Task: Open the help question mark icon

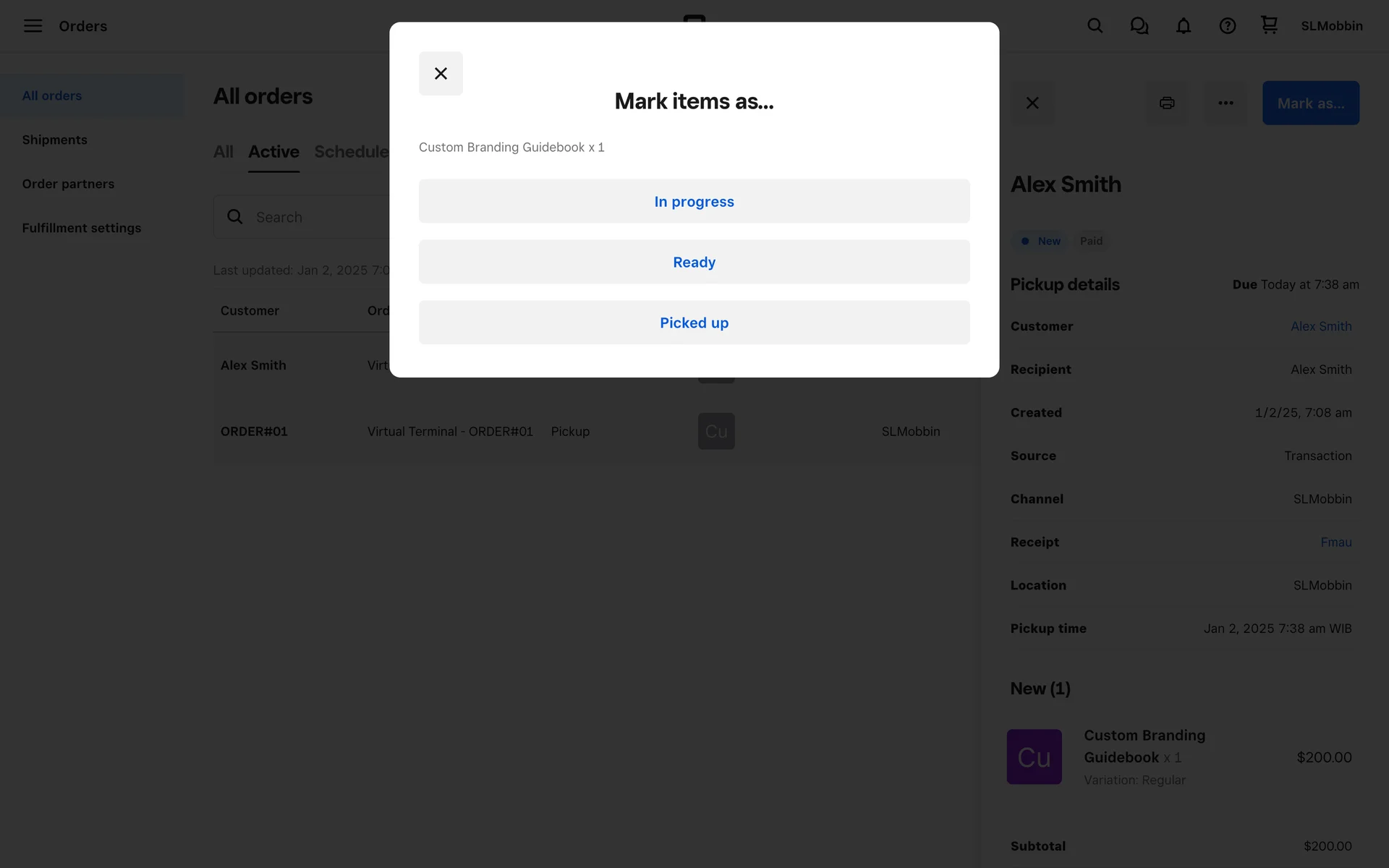Action: coord(1227,26)
